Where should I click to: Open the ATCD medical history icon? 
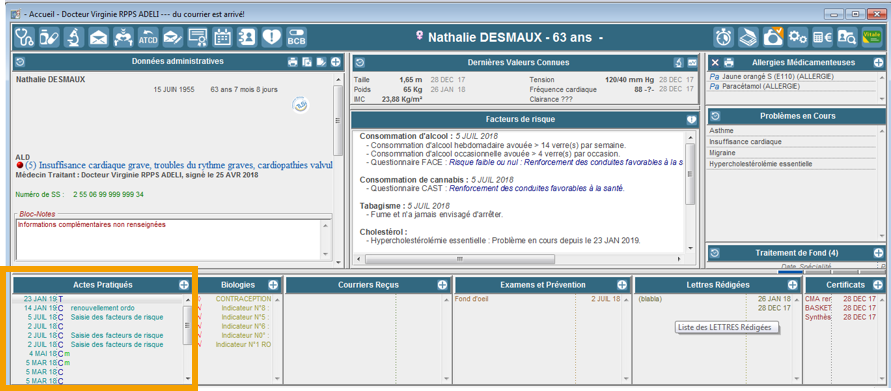pos(148,37)
